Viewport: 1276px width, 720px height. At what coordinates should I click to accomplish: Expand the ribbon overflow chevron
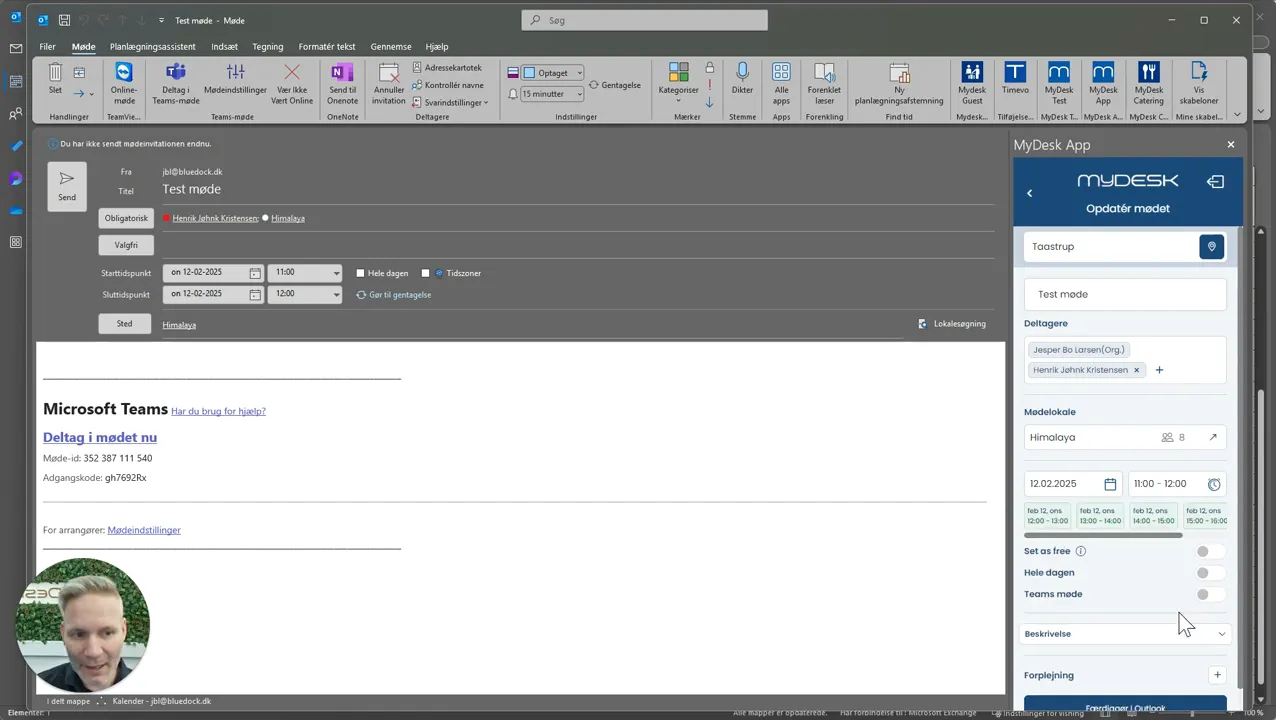point(1237,113)
